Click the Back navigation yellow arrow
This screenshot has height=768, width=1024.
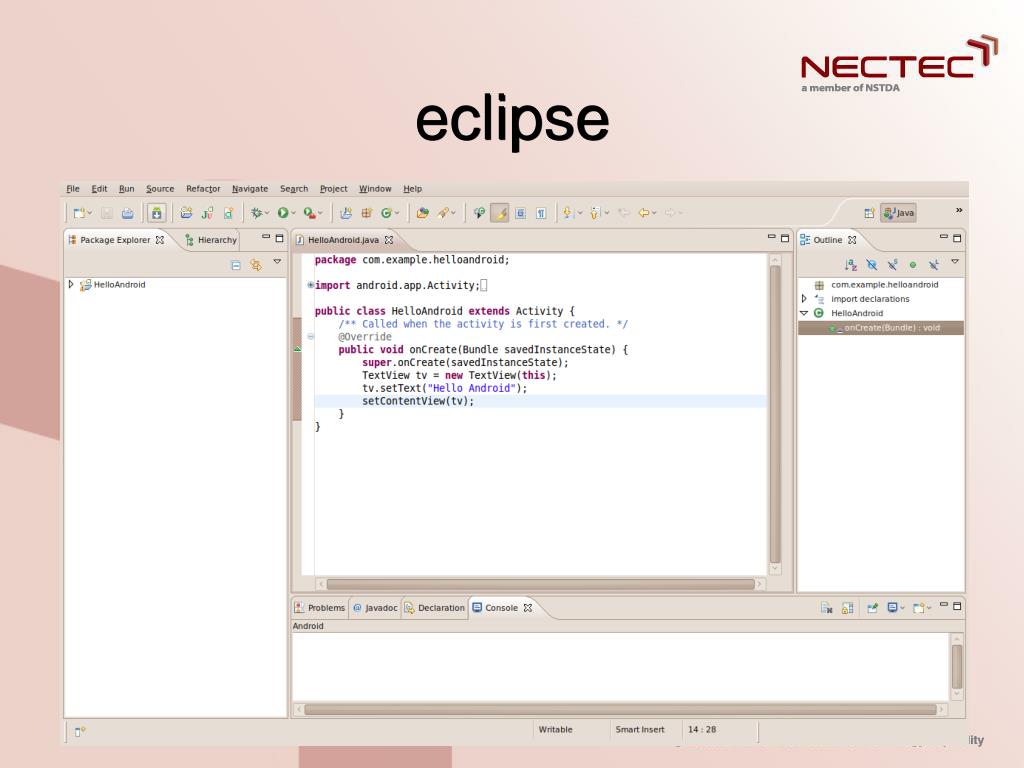pos(643,213)
